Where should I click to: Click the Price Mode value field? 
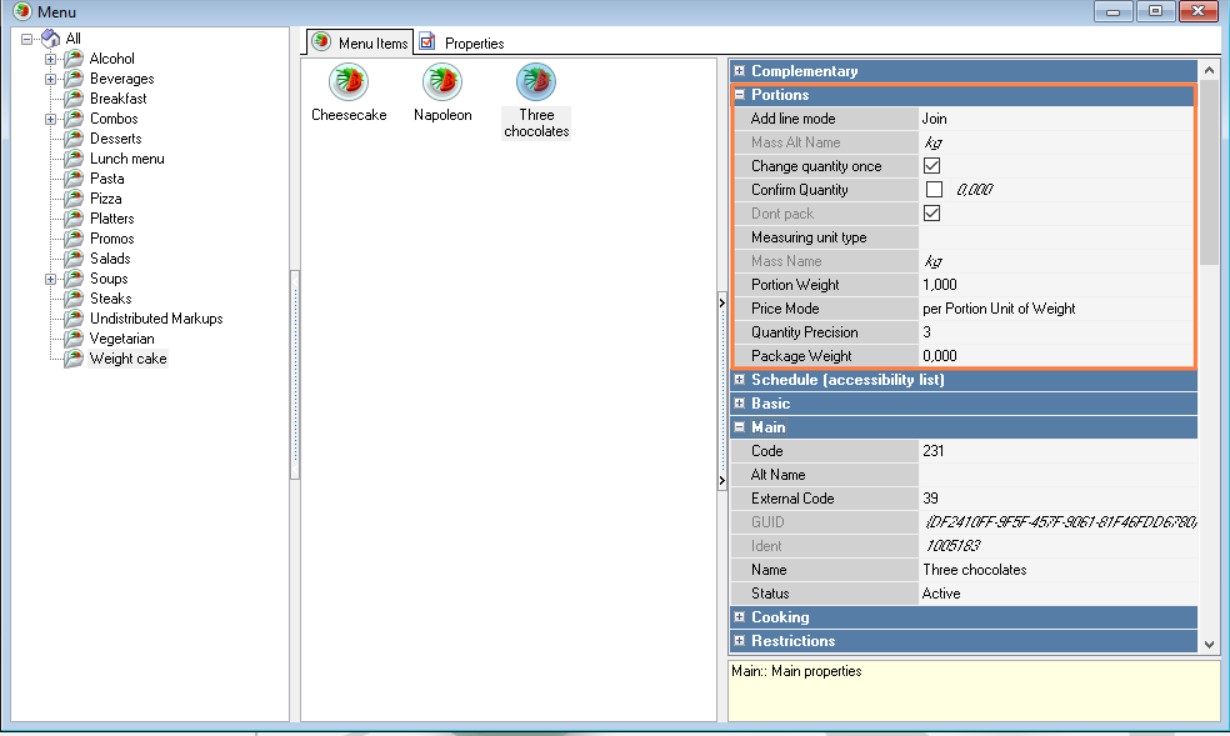pyautogui.click(x=1056, y=309)
